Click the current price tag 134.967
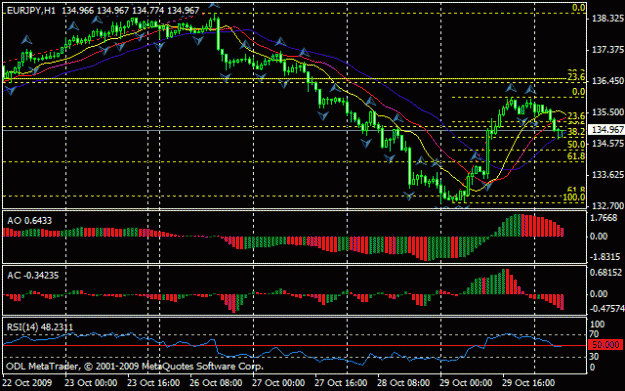The image size is (625, 391). (607, 130)
